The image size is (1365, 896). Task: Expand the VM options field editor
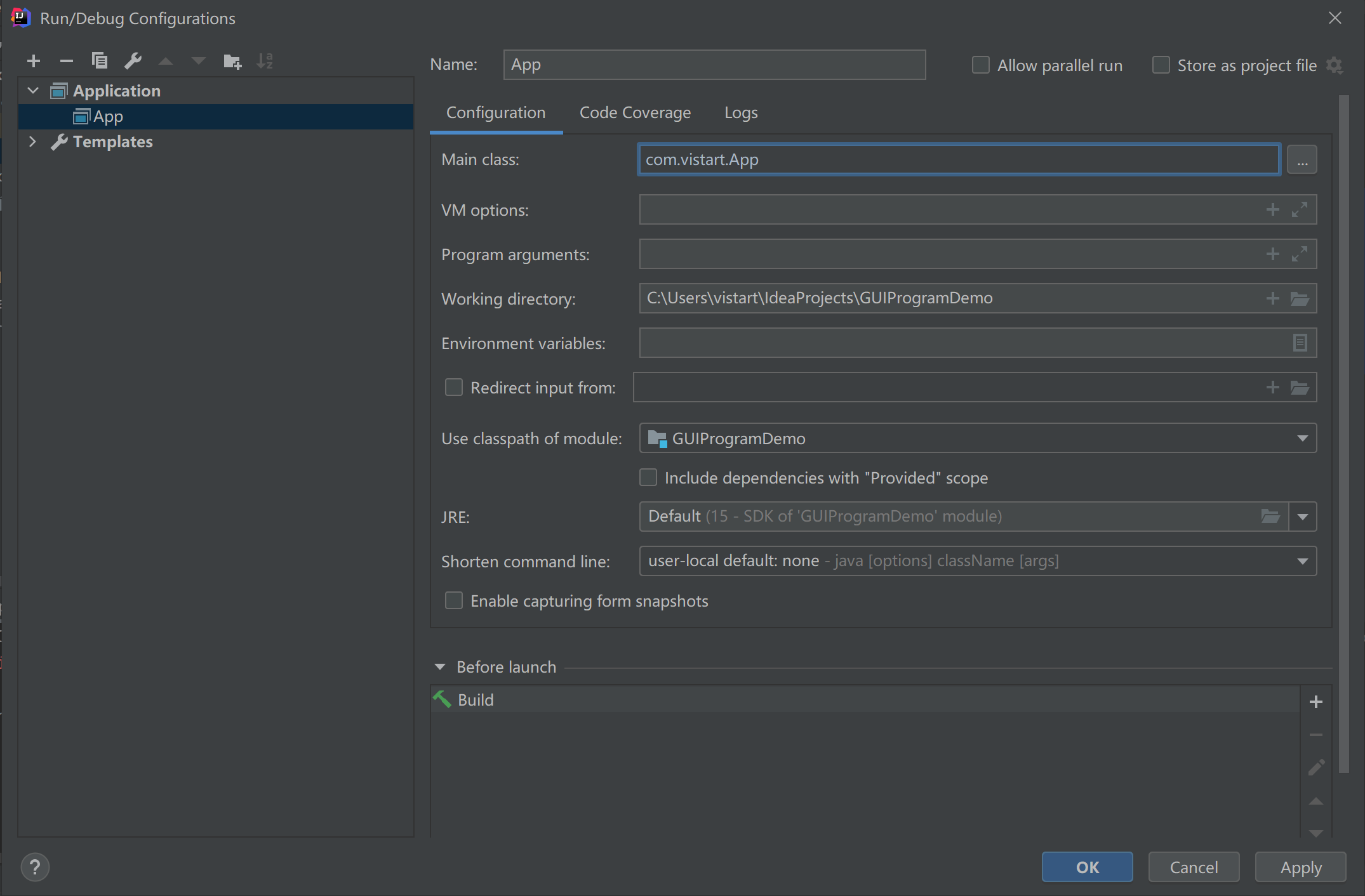tap(1300, 209)
